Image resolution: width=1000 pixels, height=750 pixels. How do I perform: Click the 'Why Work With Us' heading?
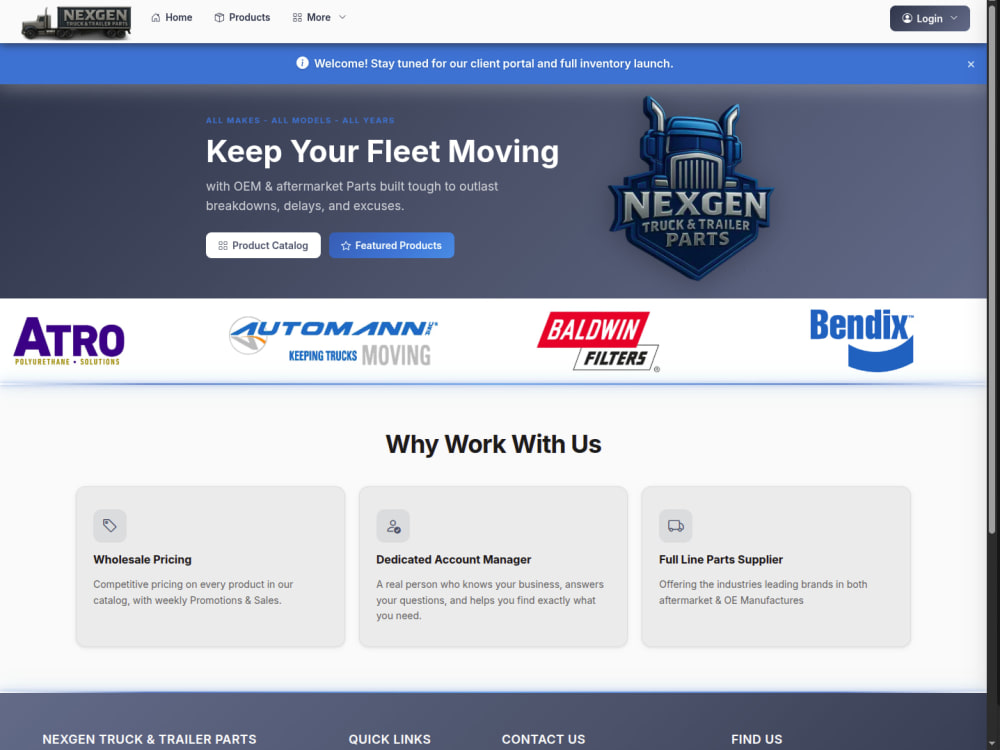point(493,444)
